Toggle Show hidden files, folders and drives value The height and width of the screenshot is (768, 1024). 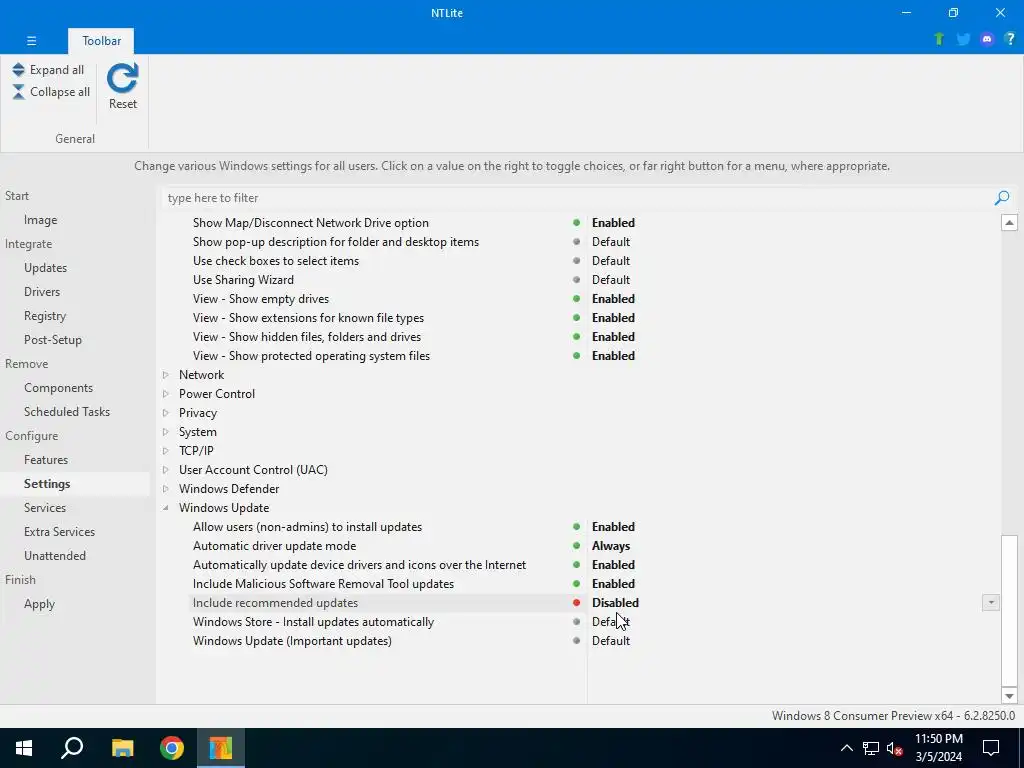[x=613, y=336]
